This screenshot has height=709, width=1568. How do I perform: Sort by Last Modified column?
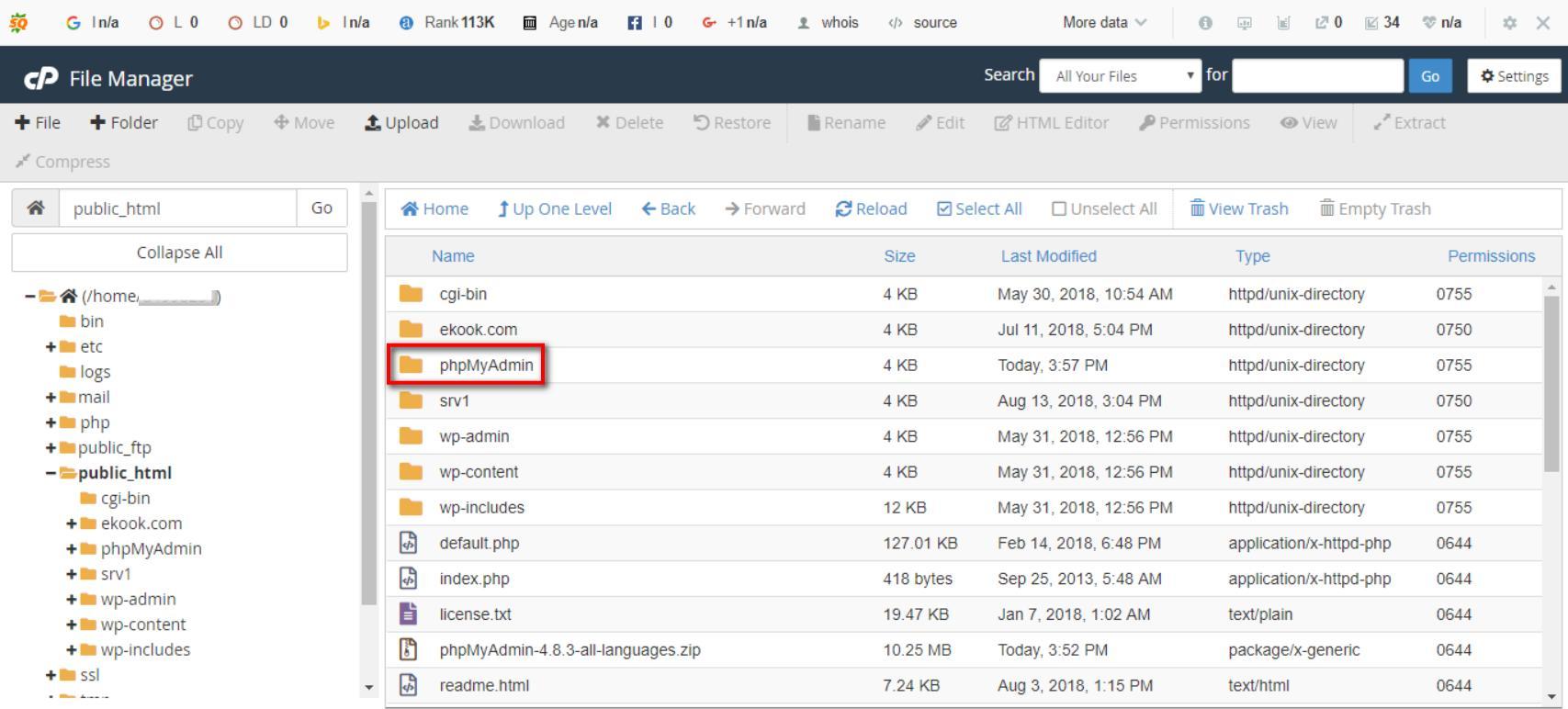point(1048,256)
